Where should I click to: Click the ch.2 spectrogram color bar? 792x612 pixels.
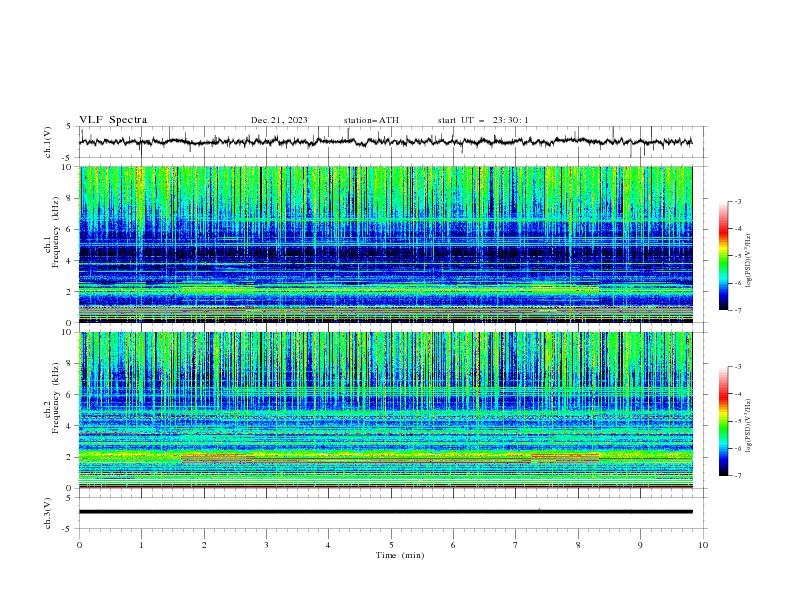(724, 421)
